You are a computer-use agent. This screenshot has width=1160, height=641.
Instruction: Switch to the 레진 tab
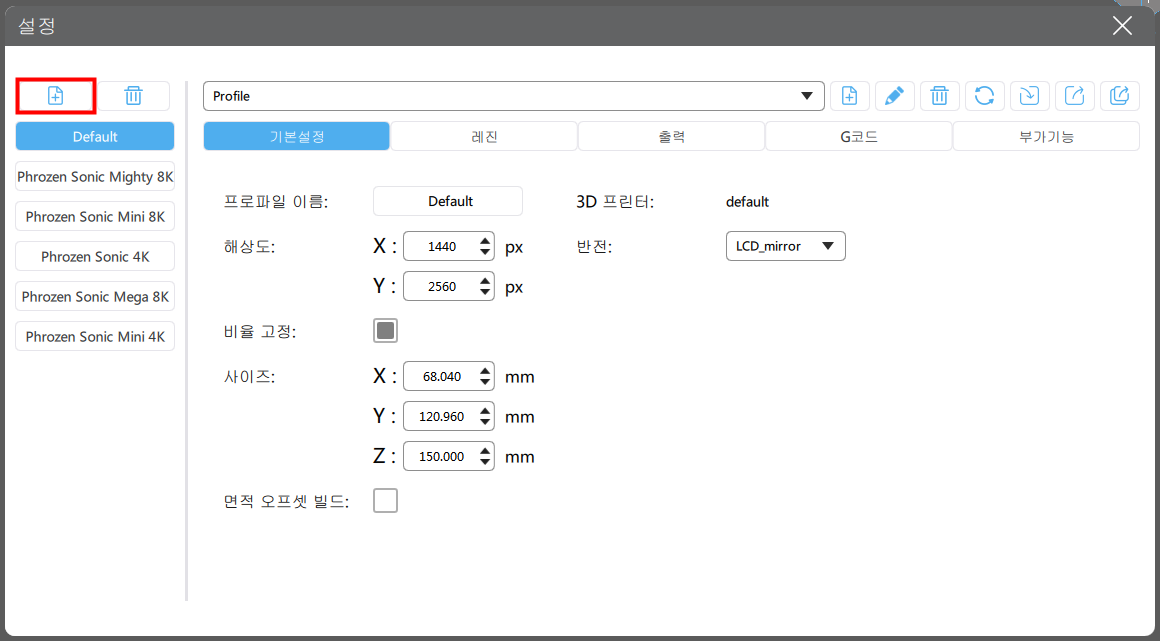pyautogui.click(x=485, y=137)
